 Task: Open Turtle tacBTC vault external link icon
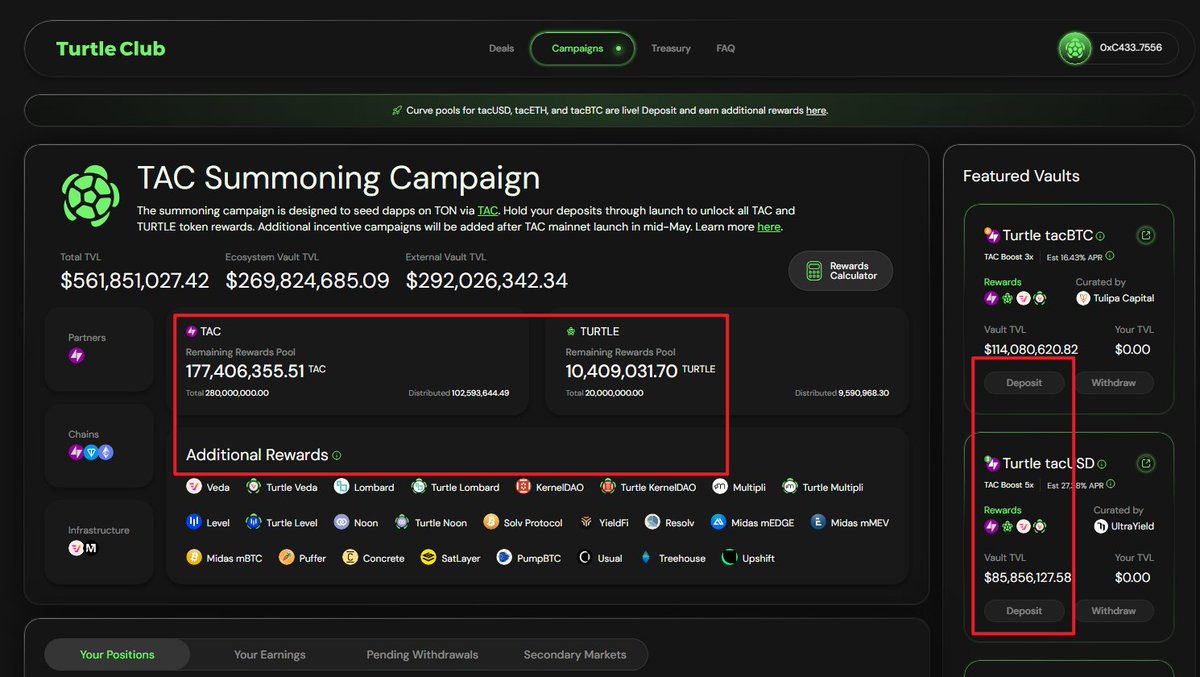click(x=1146, y=236)
